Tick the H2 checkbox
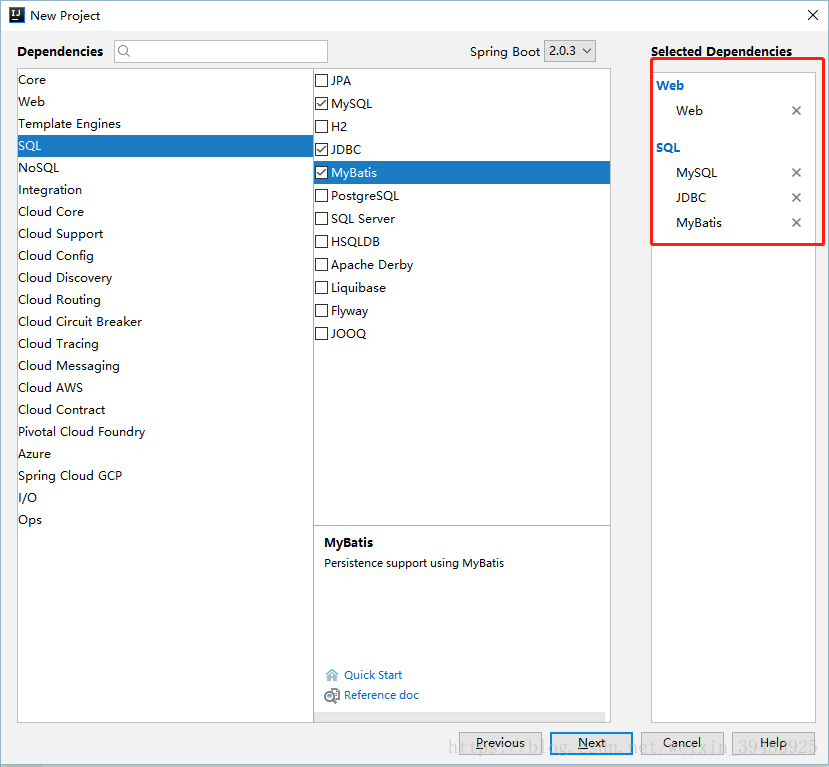This screenshot has width=829, height=767. pyautogui.click(x=321, y=126)
